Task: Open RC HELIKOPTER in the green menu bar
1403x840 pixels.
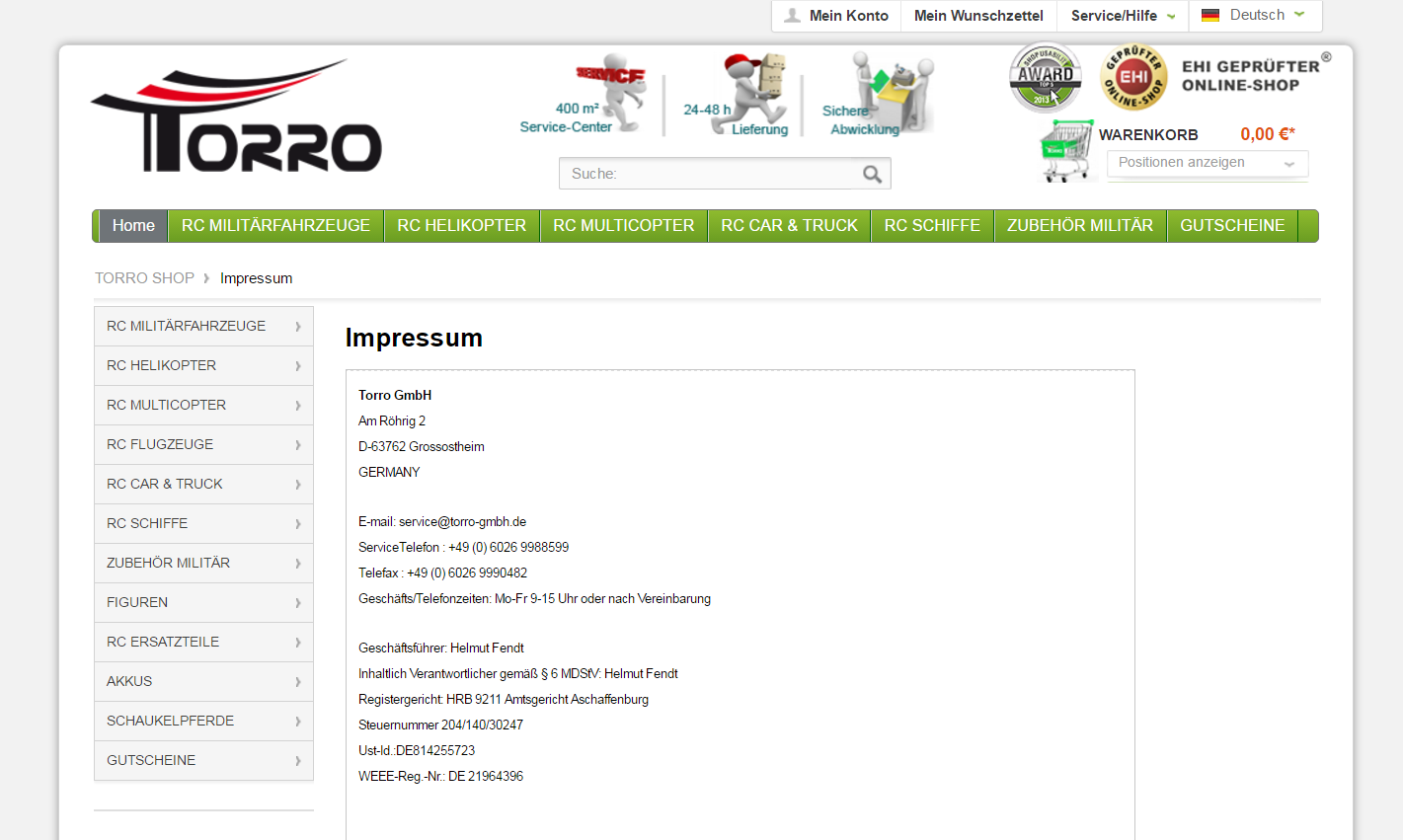Action: point(462,226)
